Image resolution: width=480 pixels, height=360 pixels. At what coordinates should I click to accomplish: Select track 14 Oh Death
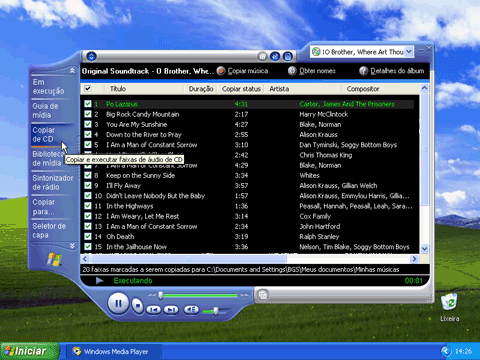(x=249, y=237)
